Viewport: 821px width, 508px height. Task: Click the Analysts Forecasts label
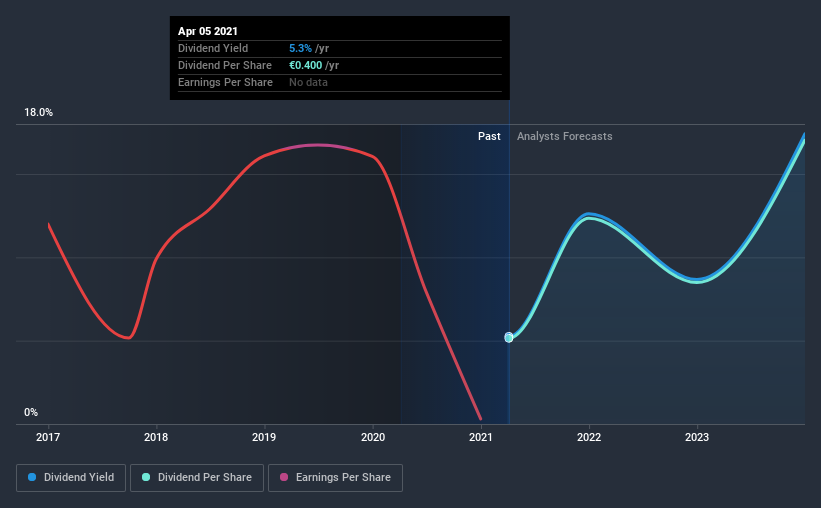[564, 136]
